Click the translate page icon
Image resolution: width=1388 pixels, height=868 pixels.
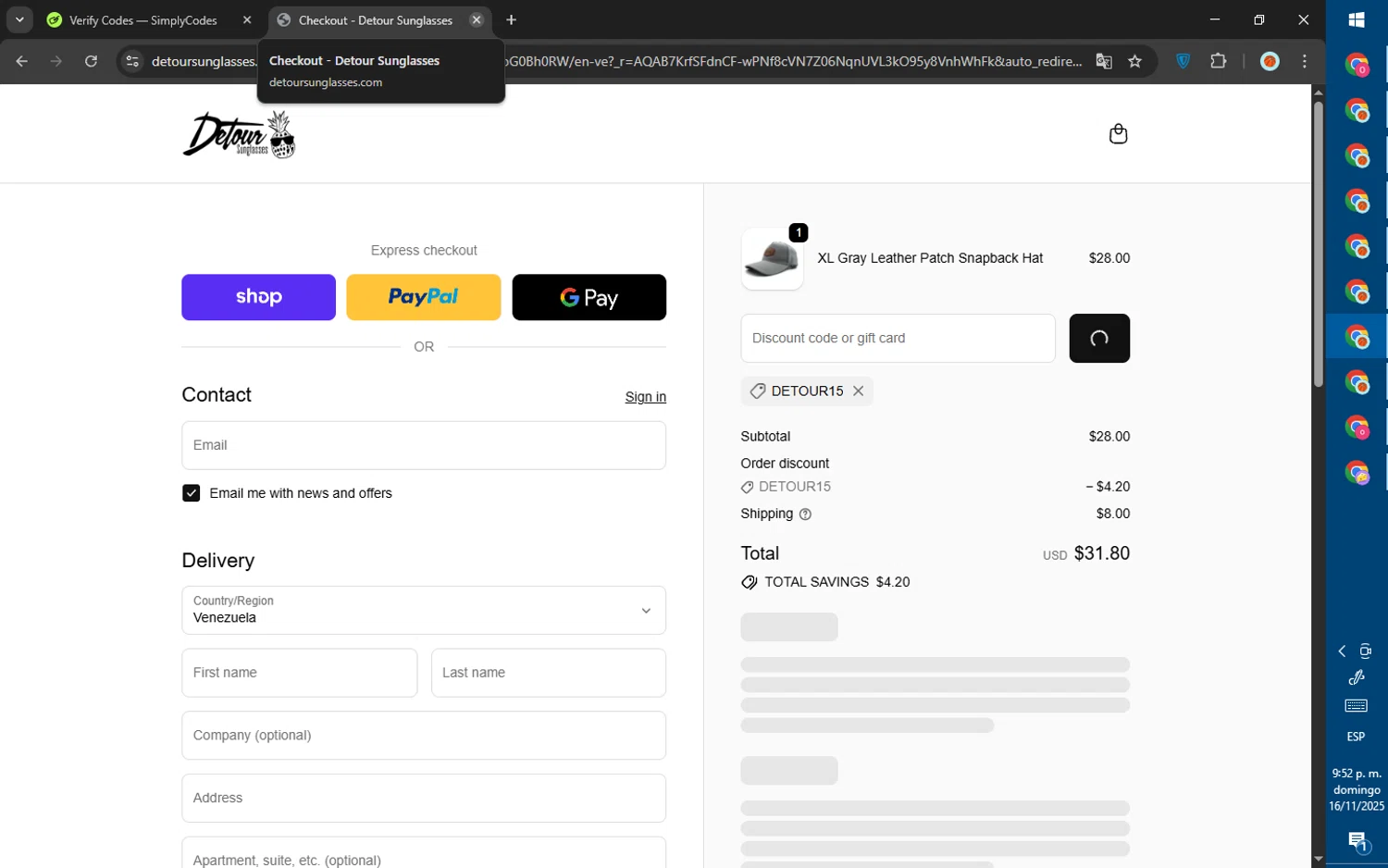1104,62
